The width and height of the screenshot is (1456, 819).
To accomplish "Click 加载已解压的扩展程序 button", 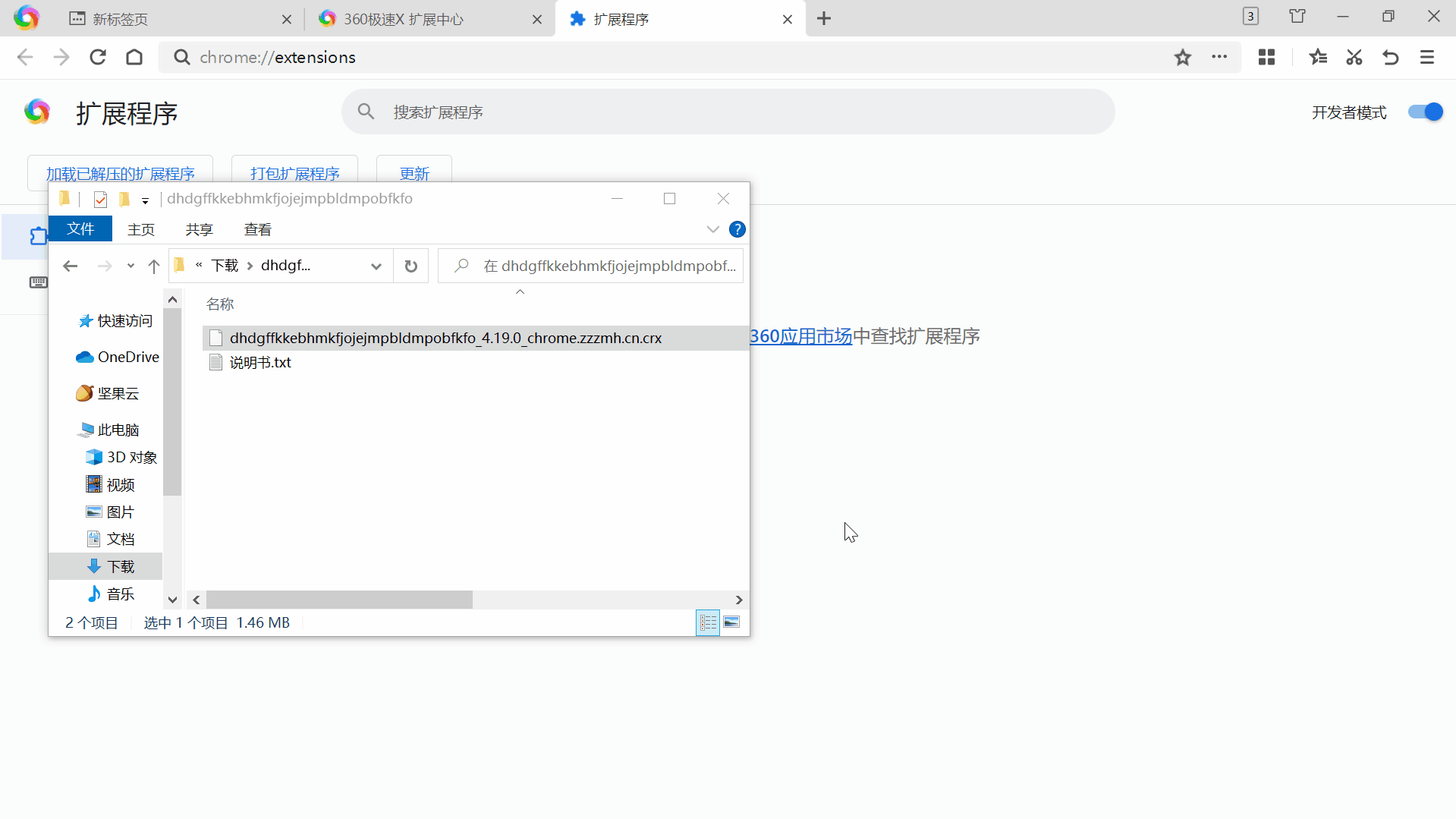I will tap(121, 174).
